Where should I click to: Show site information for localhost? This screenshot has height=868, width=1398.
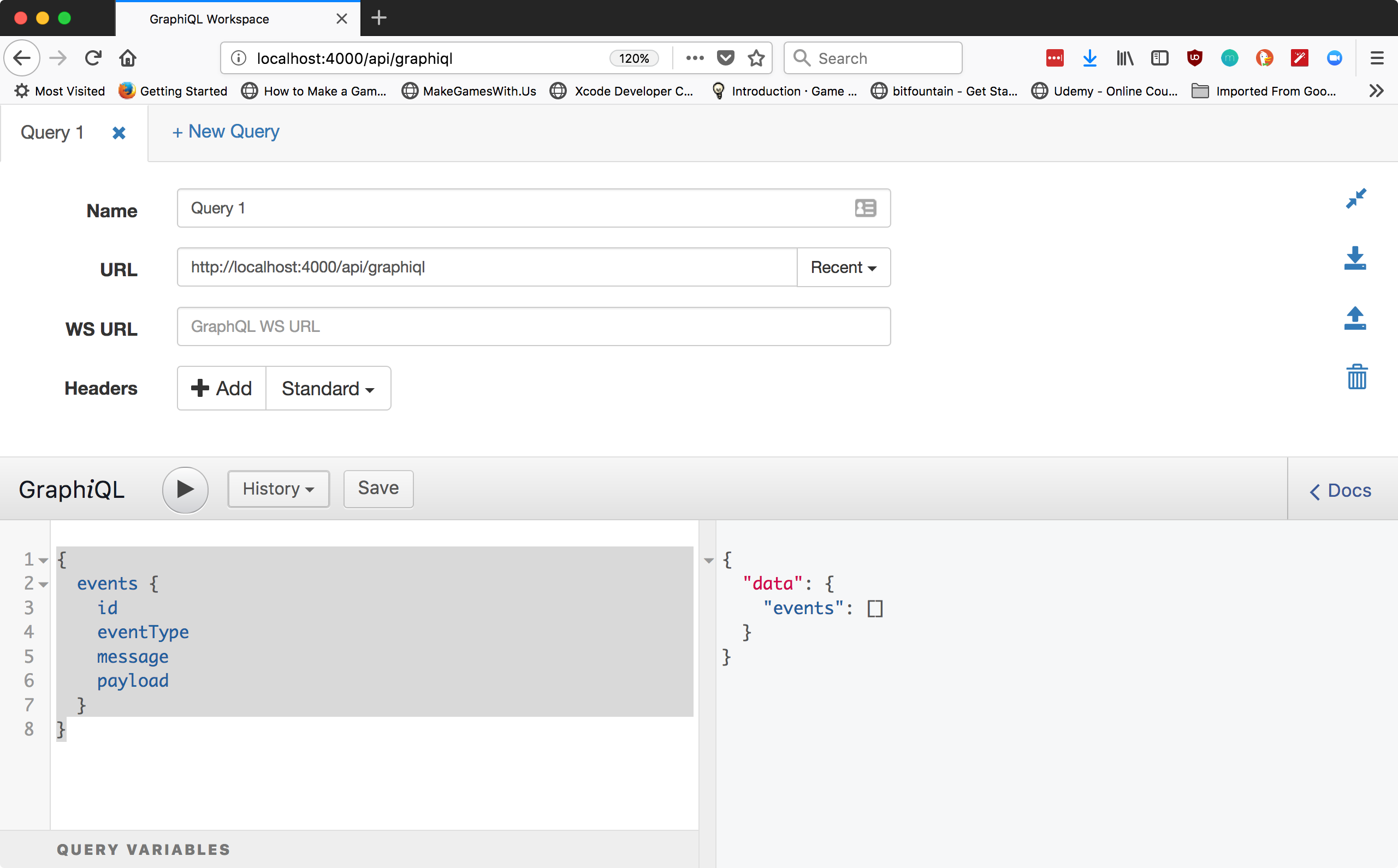(x=239, y=58)
